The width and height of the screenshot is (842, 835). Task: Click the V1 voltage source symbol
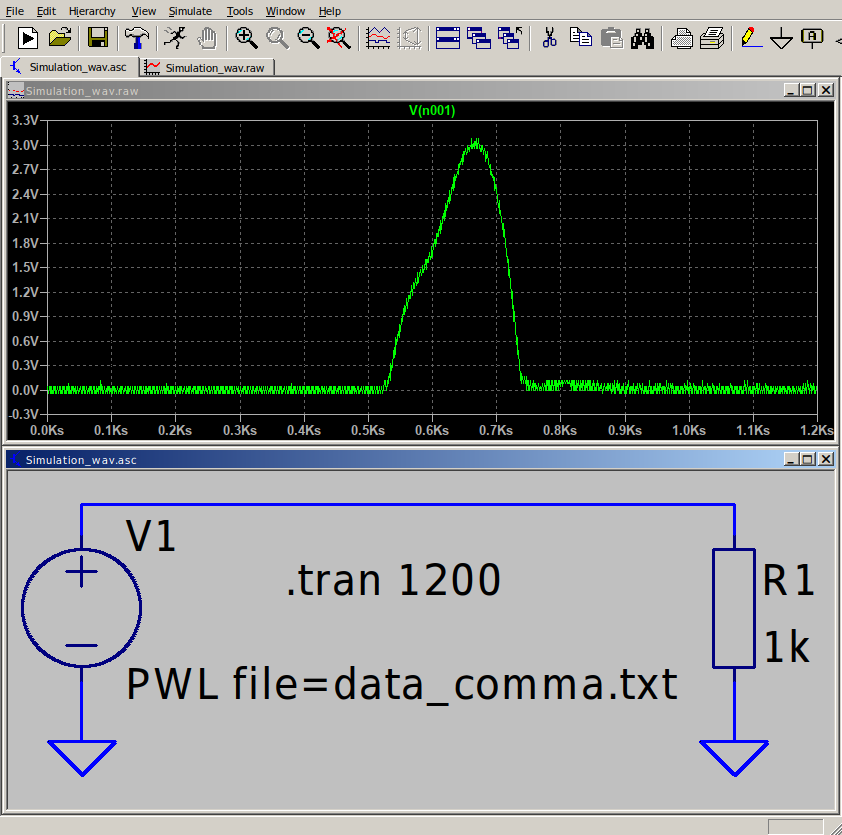[82, 608]
